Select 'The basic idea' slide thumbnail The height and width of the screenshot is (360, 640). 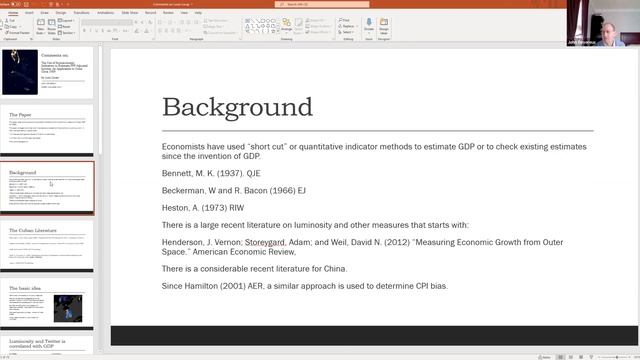(x=47, y=304)
